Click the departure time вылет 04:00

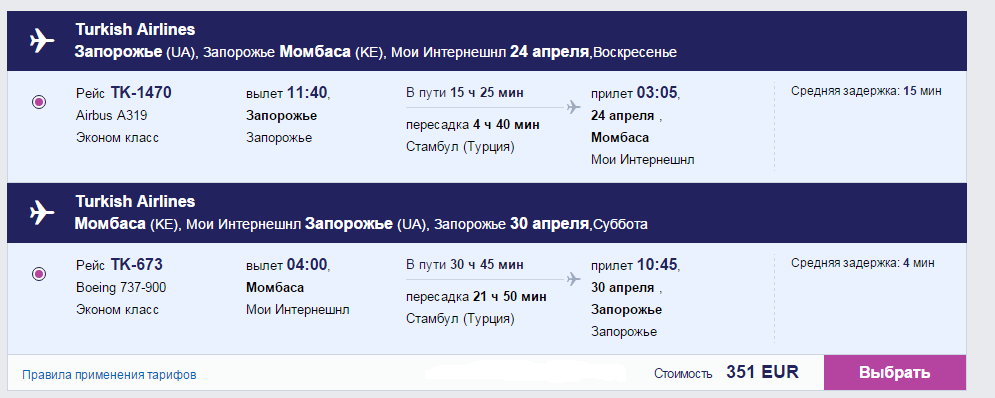pos(289,264)
